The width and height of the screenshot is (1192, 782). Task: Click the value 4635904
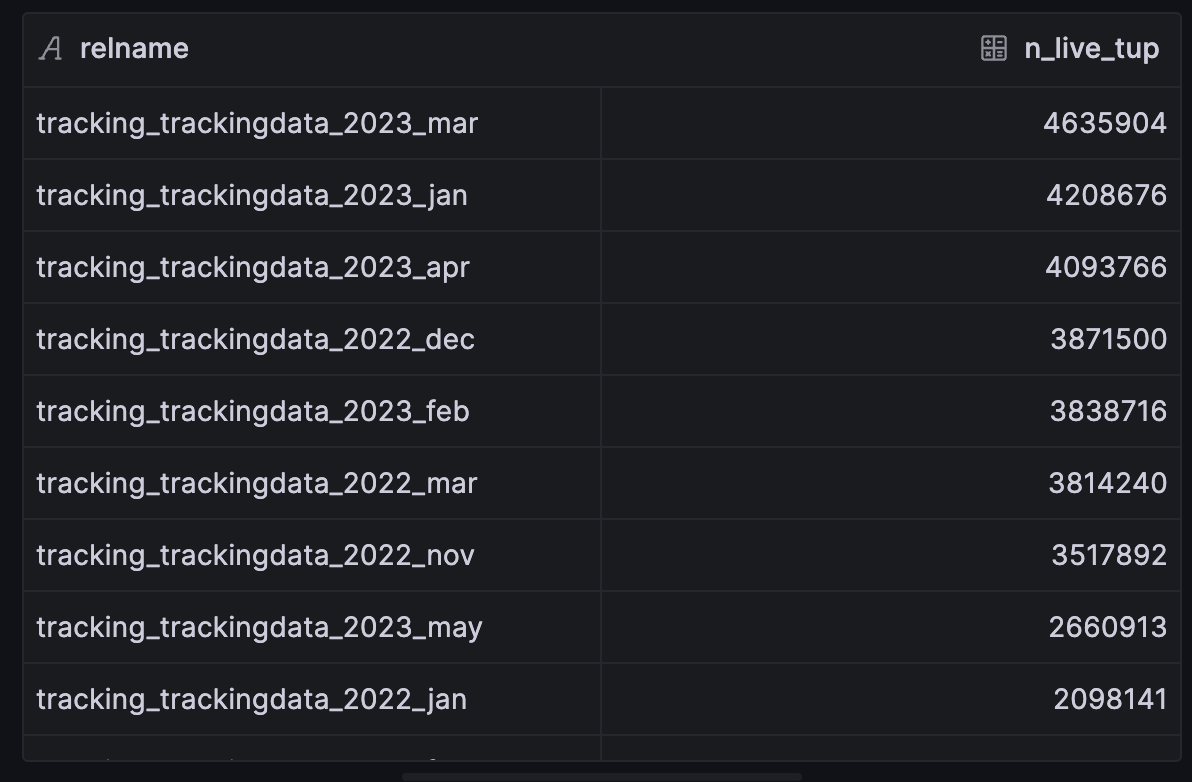pyautogui.click(x=1105, y=123)
